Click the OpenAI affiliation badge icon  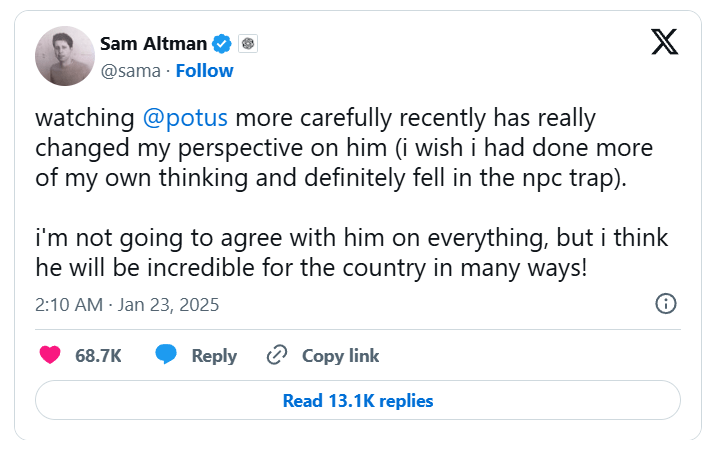pyautogui.click(x=248, y=43)
